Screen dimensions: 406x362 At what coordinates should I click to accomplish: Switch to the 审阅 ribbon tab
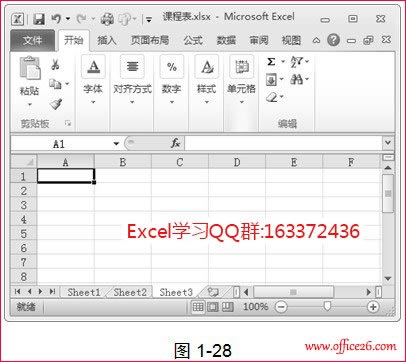point(259,40)
